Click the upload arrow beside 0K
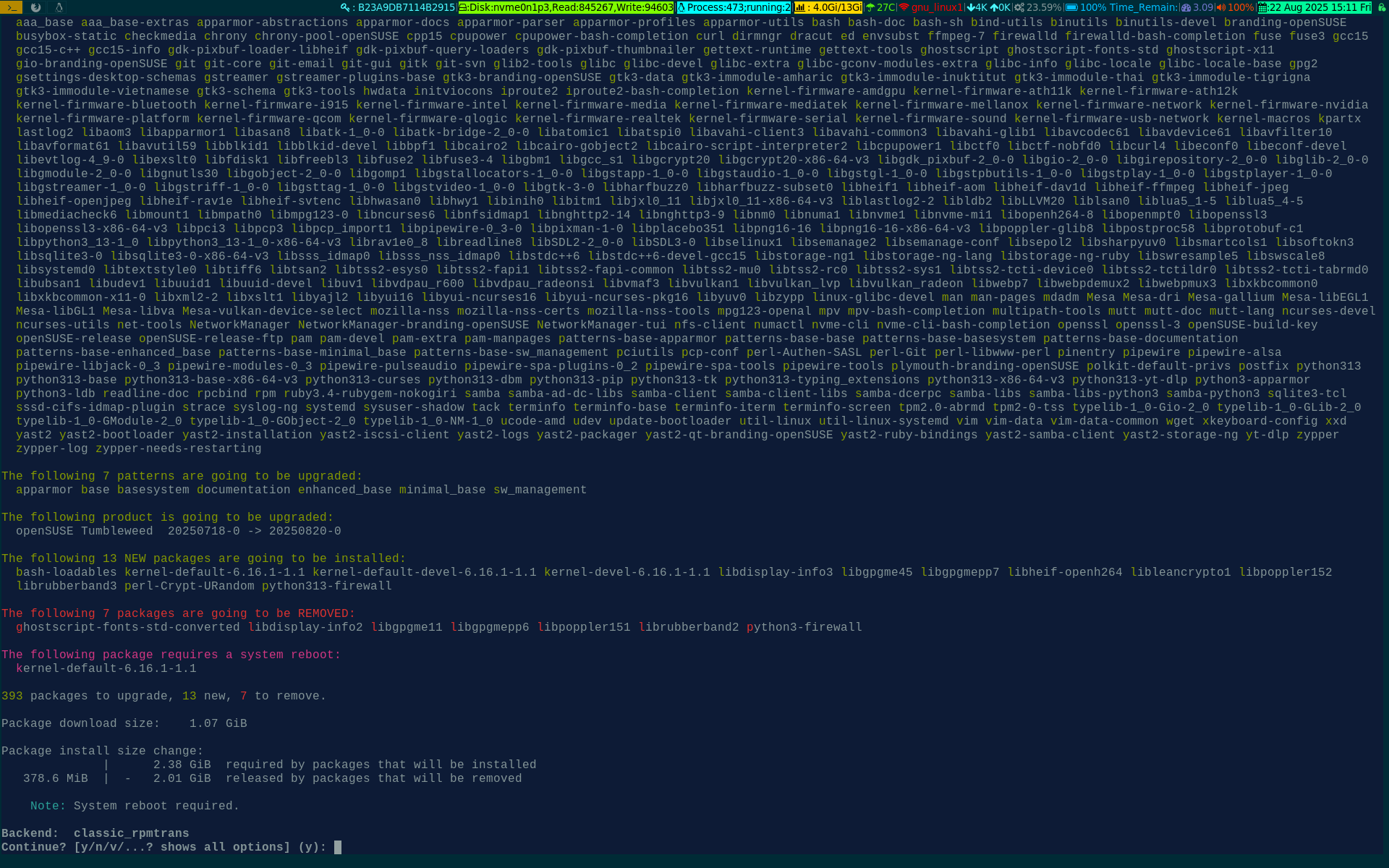Screen dimensions: 1389x868 tap(994, 7)
